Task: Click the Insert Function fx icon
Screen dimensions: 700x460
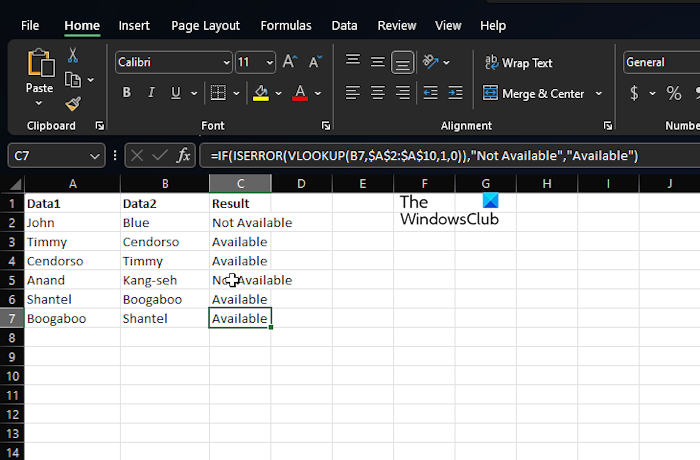Action: click(183, 155)
